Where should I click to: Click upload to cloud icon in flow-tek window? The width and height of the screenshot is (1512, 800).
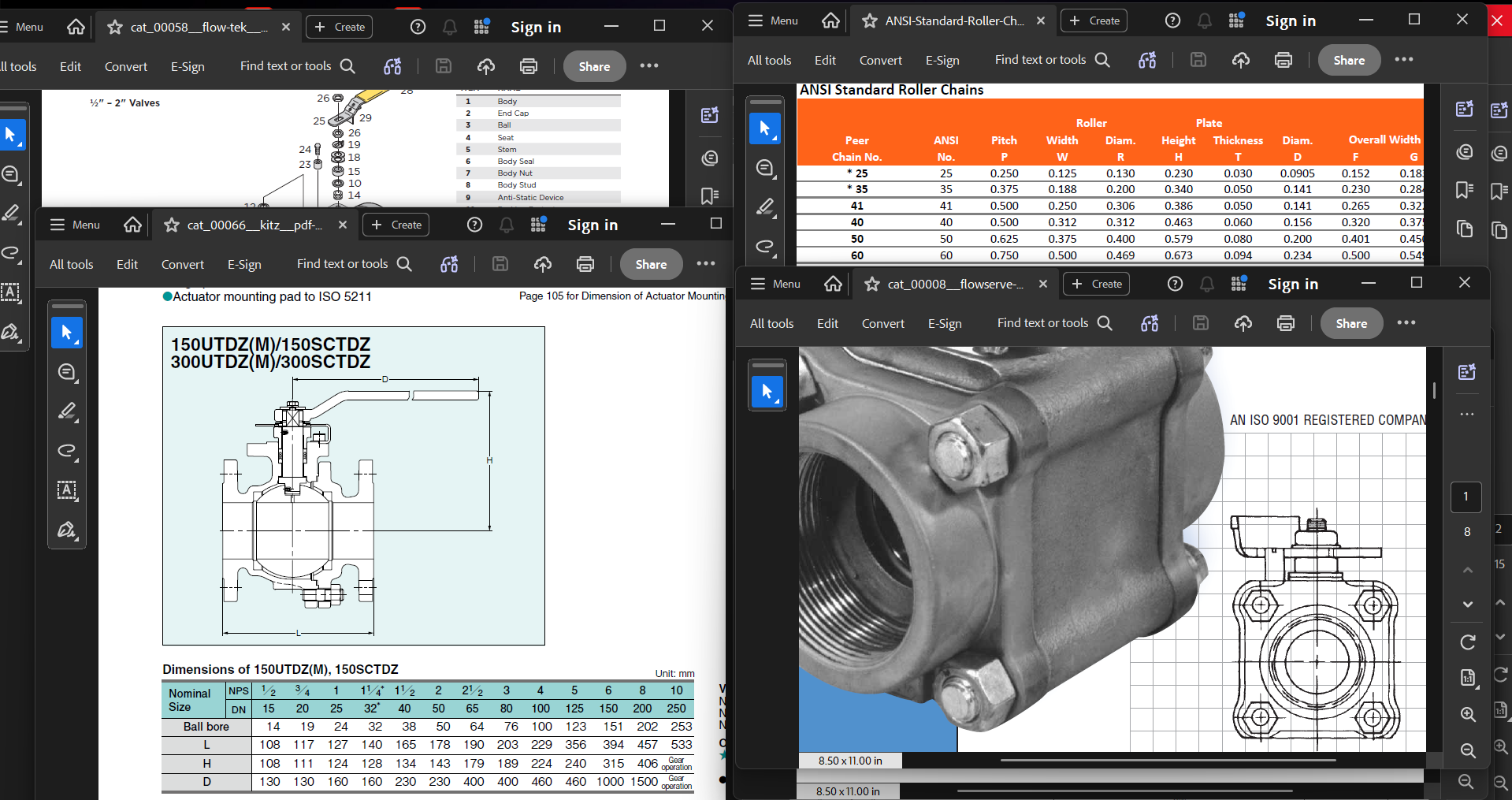point(486,66)
